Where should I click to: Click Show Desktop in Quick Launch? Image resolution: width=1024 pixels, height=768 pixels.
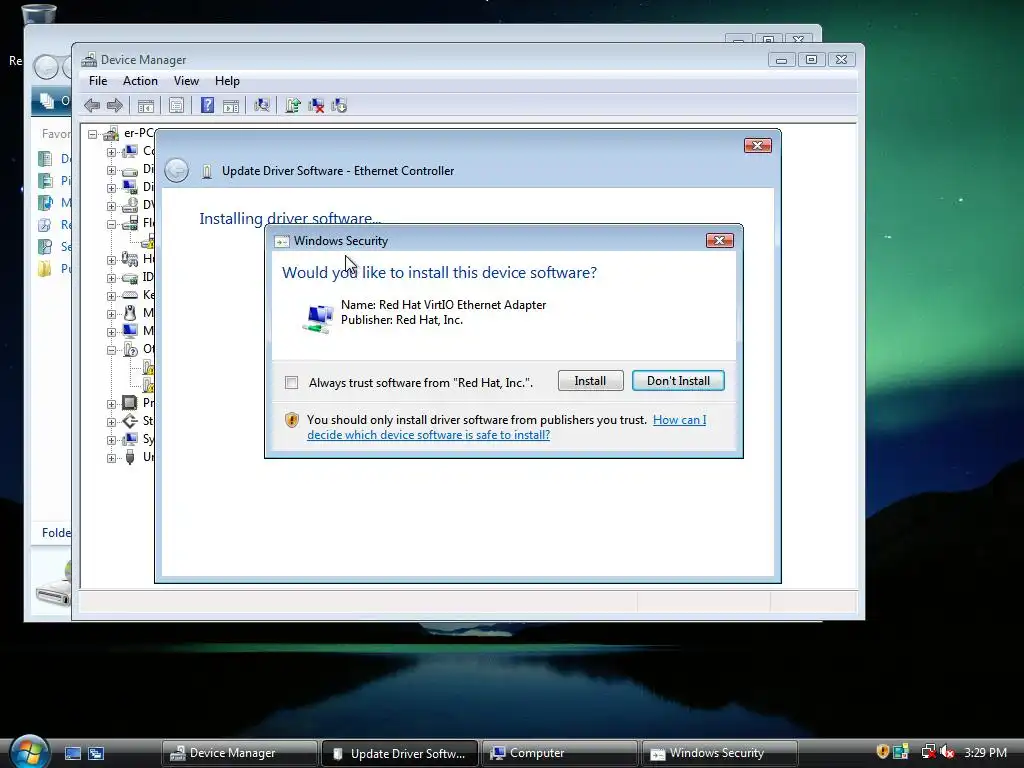[x=72, y=753]
